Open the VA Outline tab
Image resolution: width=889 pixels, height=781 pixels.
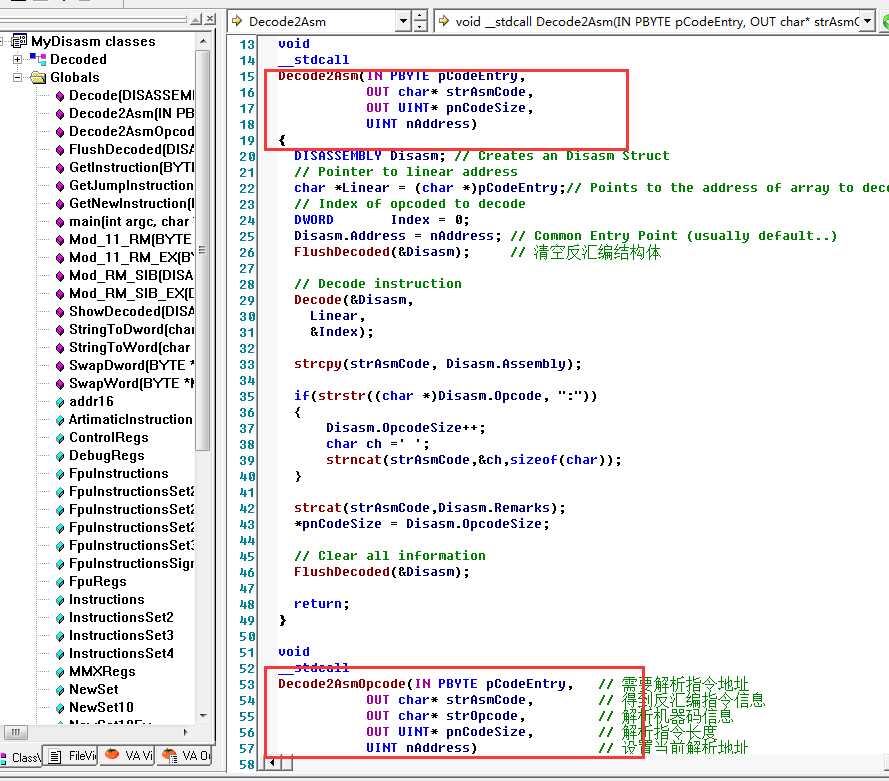pyautogui.click(x=186, y=756)
